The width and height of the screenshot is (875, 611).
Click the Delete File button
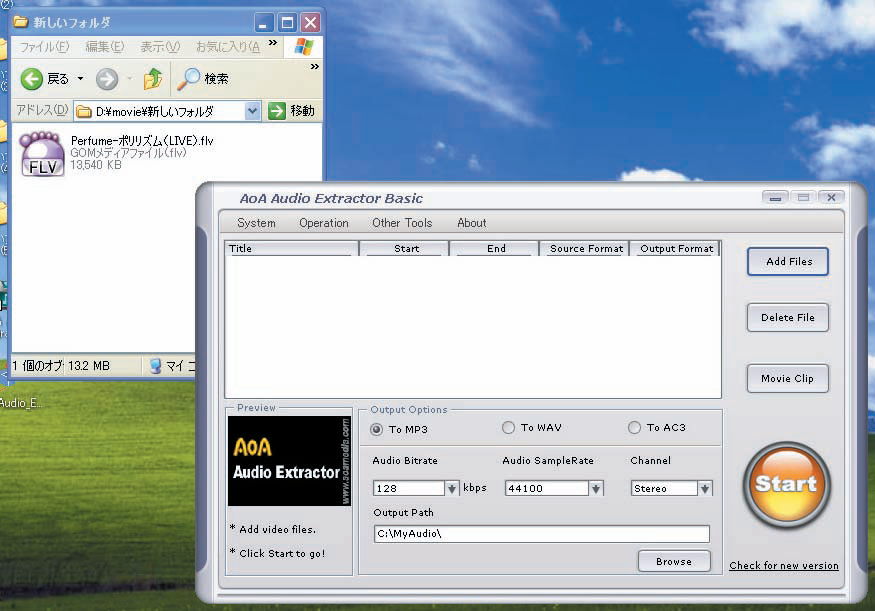pos(788,317)
